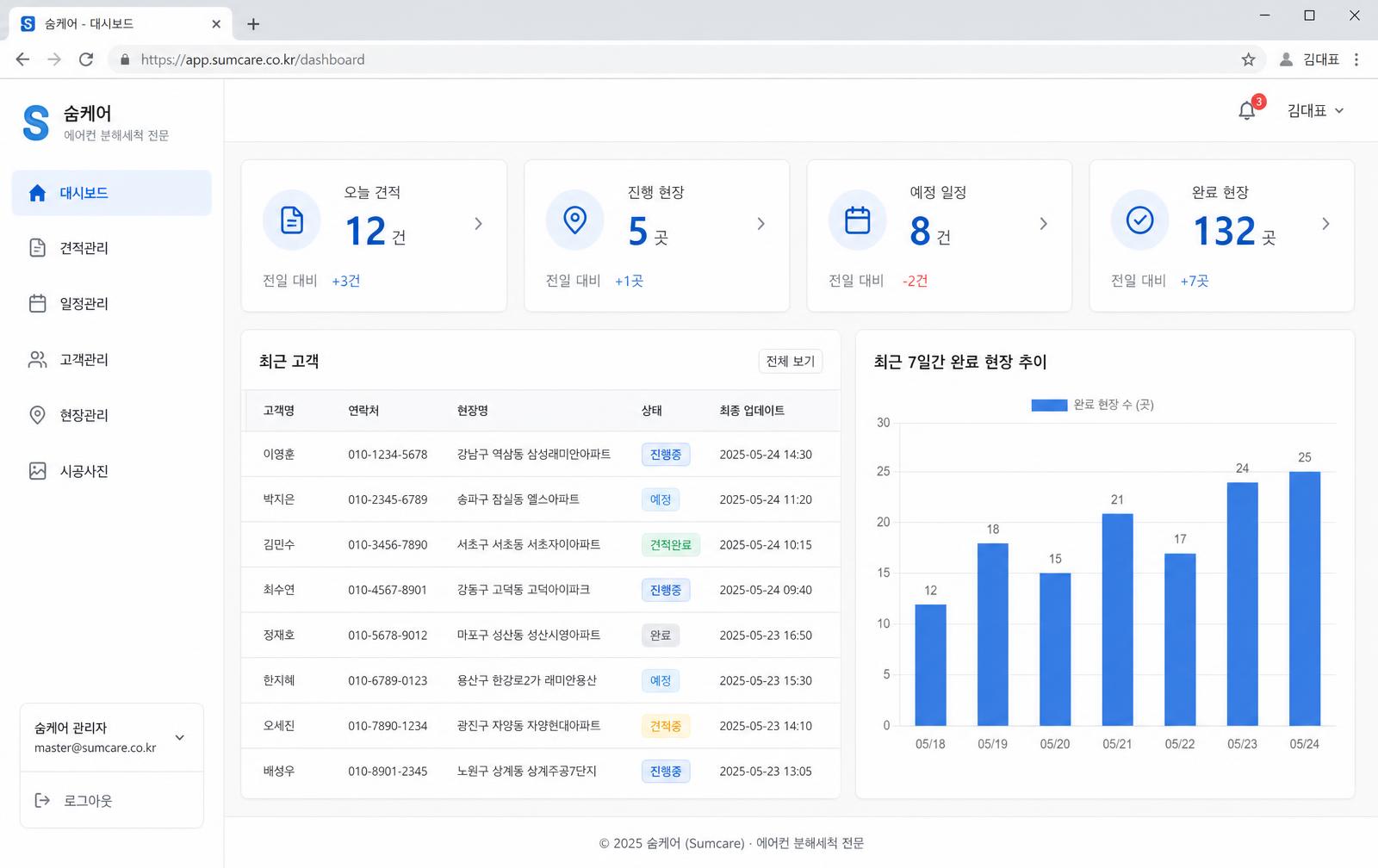The image size is (1378, 868).
Task: Click the 진행중 badge for 배성우
Action: point(666,772)
